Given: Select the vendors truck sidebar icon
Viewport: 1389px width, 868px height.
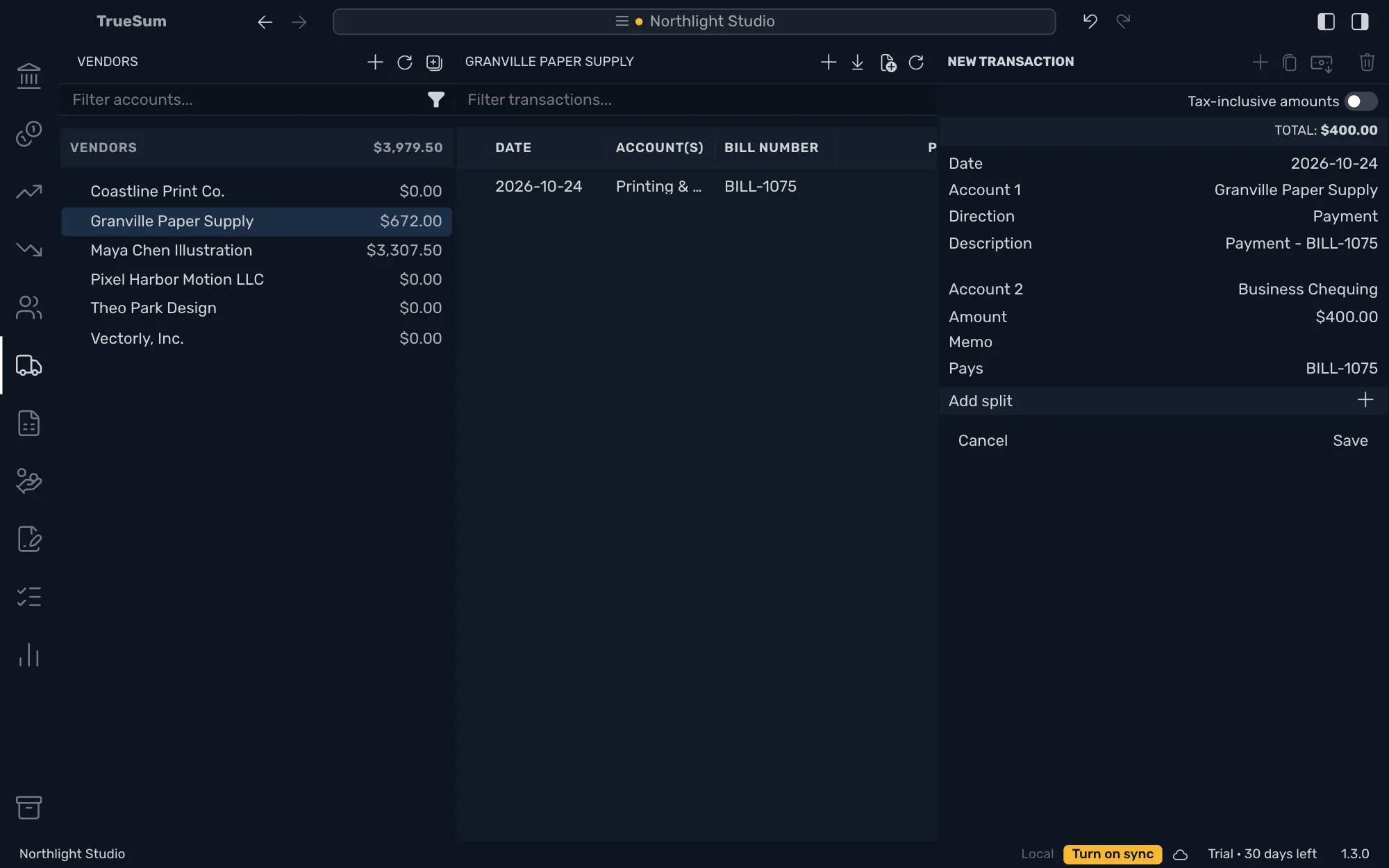Looking at the screenshot, I should [x=28, y=365].
